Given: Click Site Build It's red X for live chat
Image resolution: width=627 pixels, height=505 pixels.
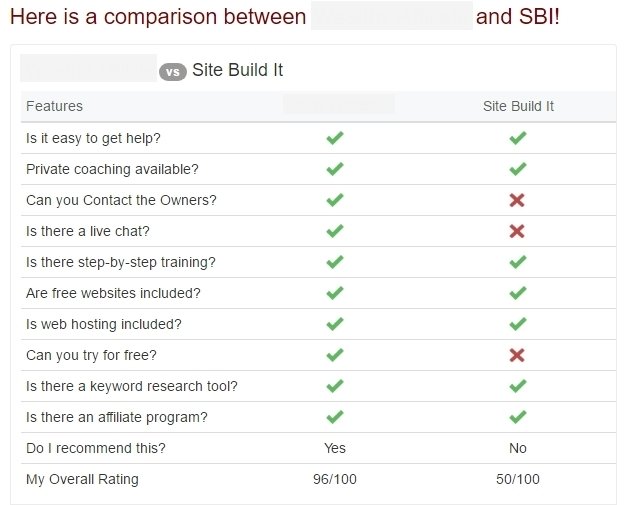Looking at the screenshot, I should (517, 231).
